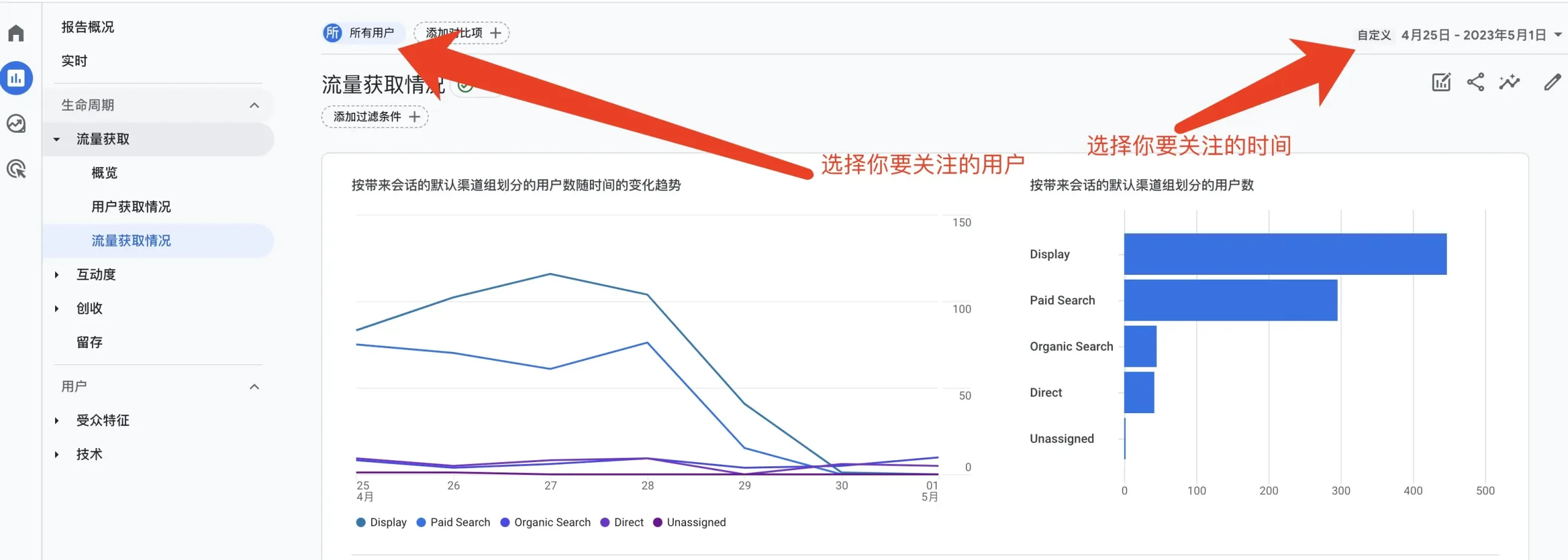Click the 流量获取情况 page title
Viewport: 1568px width, 560px height.
[x=383, y=85]
